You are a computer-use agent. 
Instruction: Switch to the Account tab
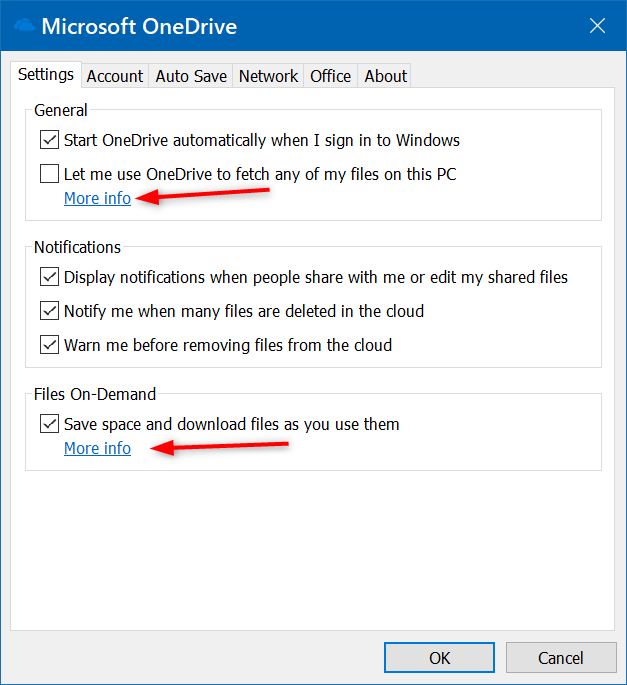[x=115, y=76]
